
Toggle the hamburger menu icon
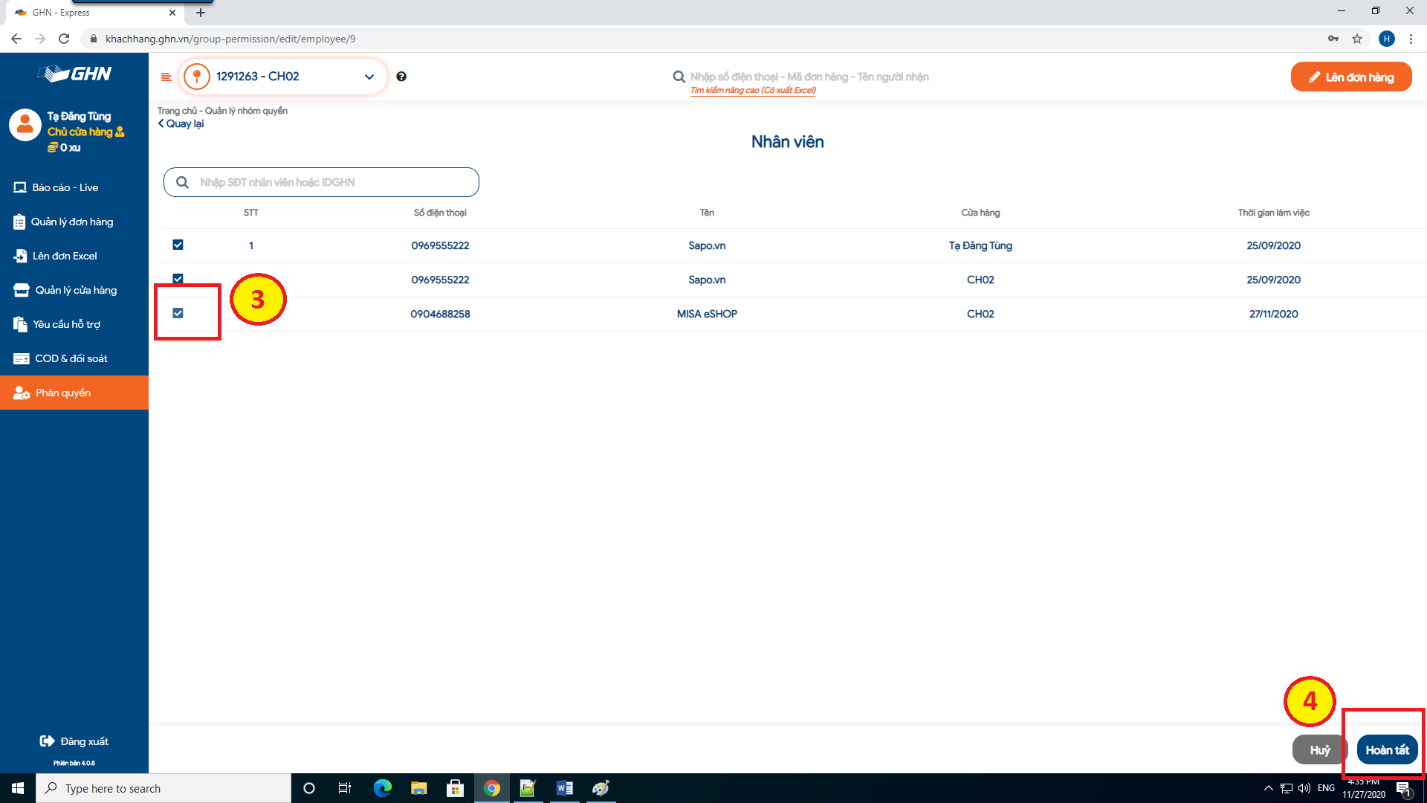click(x=166, y=77)
